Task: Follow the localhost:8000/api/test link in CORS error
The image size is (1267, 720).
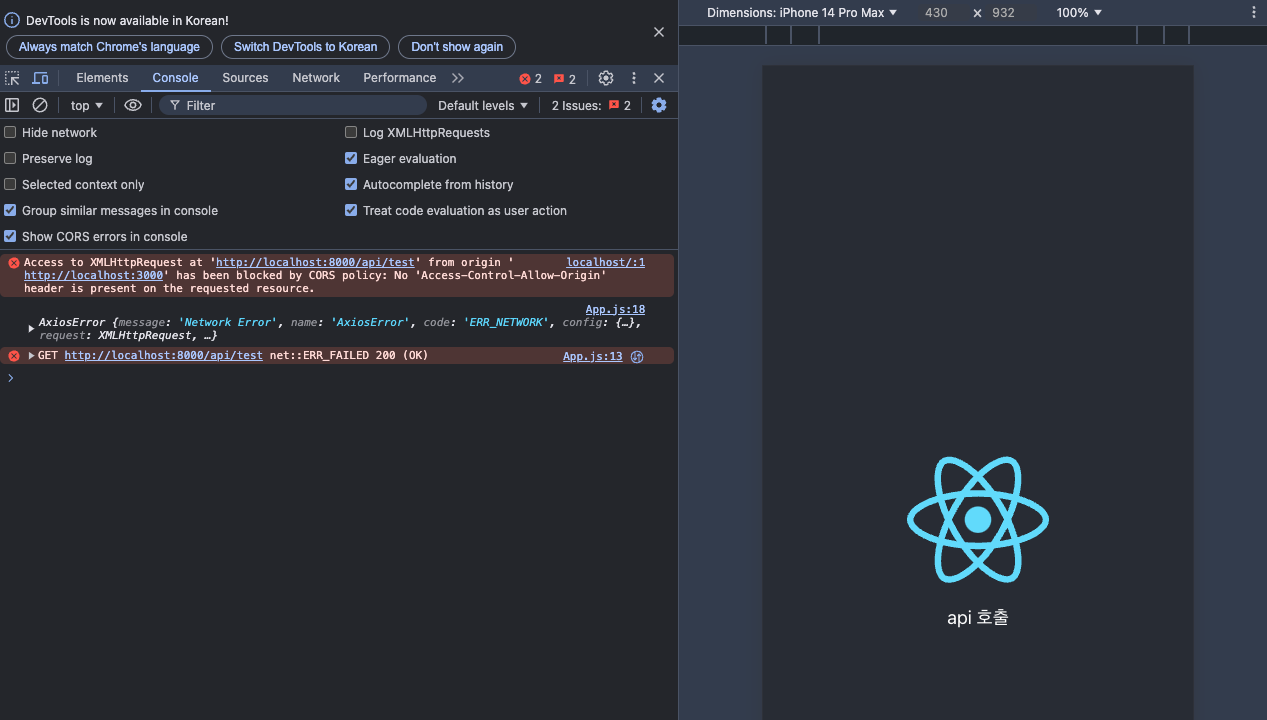Action: 315,263
